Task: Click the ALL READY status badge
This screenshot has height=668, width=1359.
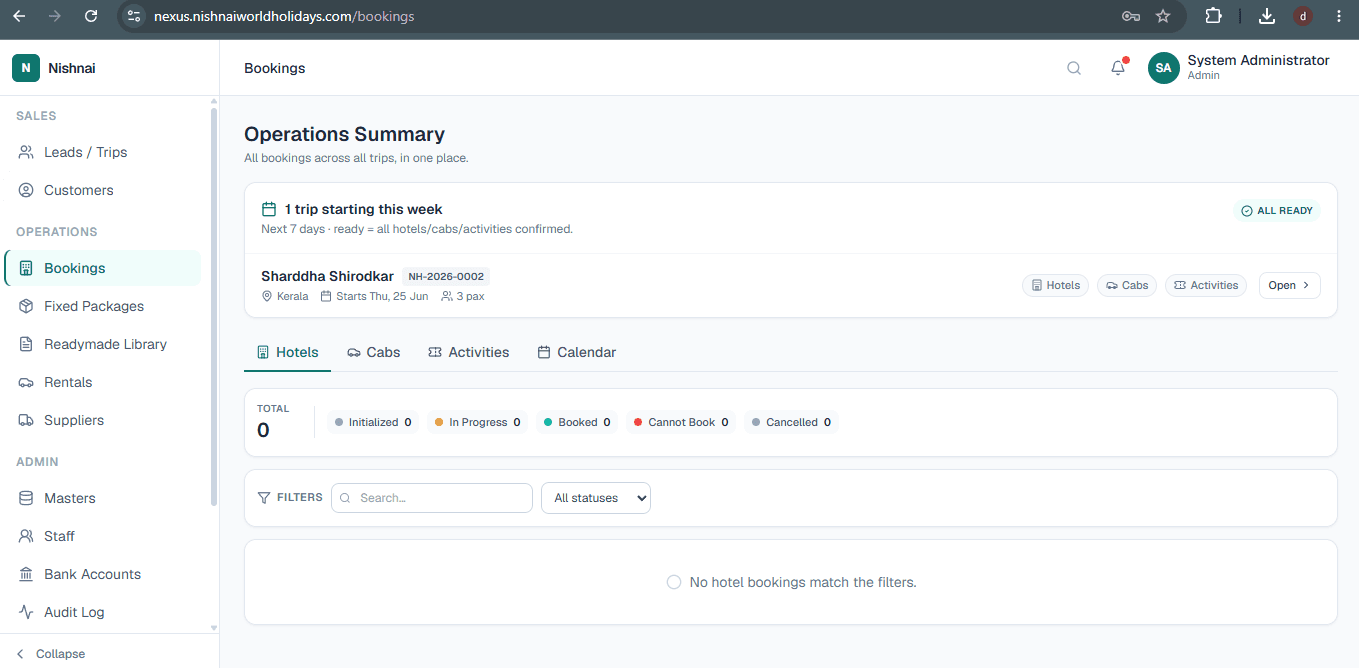Action: pos(1277,211)
